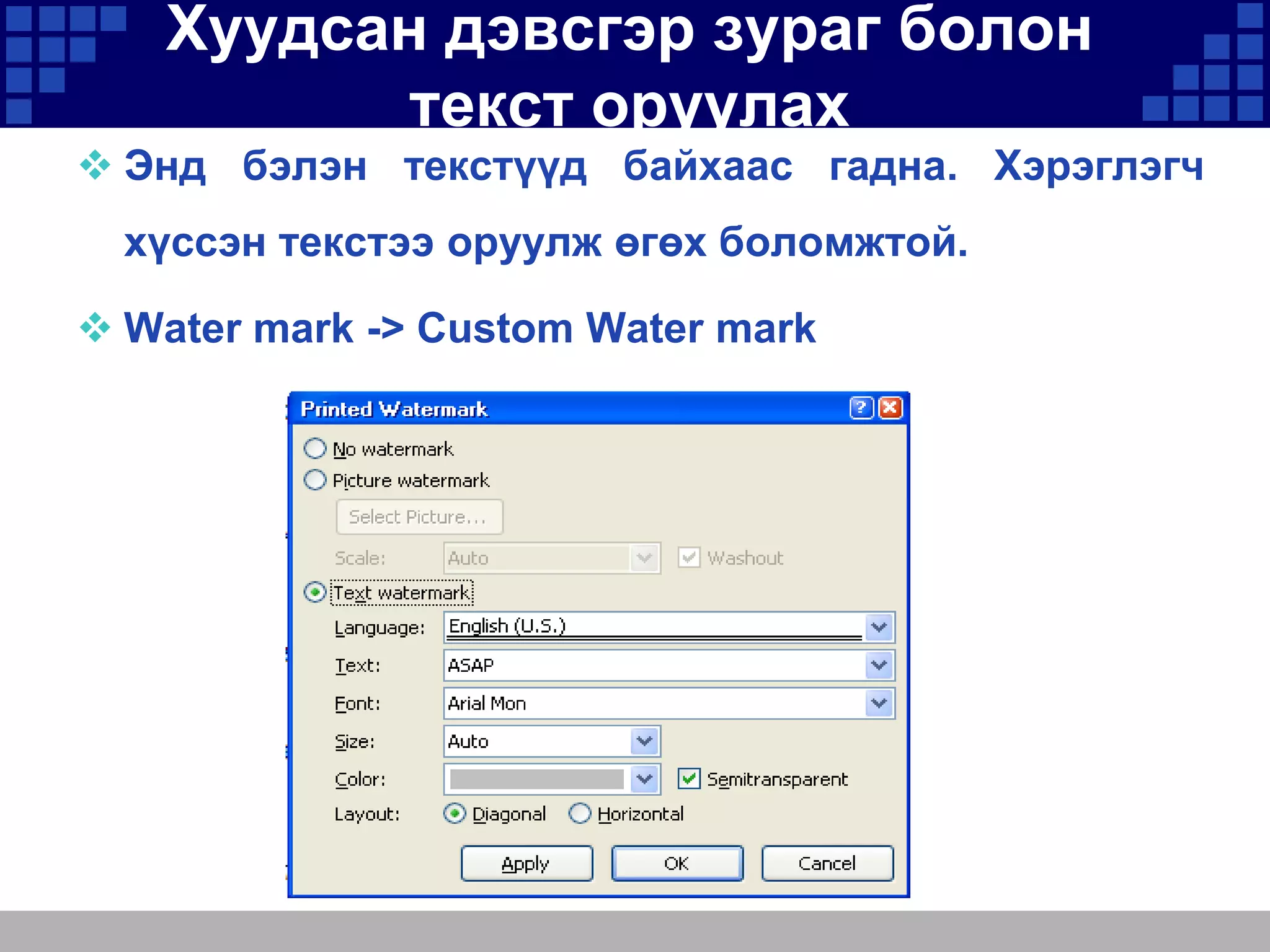The width and height of the screenshot is (1270, 952).
Task: Expand the Size dropdown set to Auto
Action: coord(645,741)
